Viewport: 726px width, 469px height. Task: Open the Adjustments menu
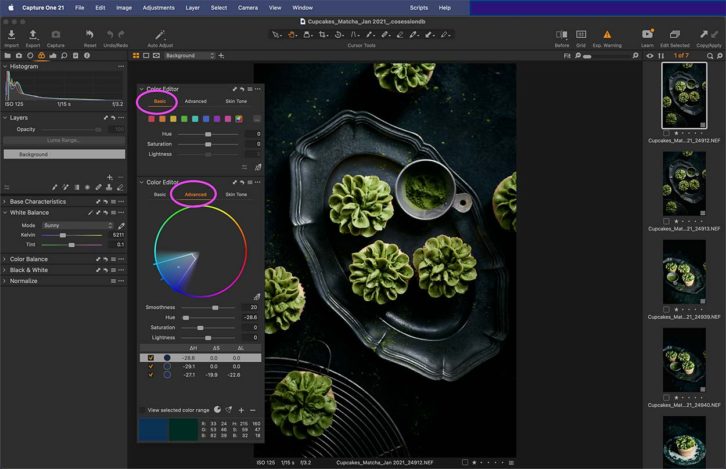click(x=158, y=8)
